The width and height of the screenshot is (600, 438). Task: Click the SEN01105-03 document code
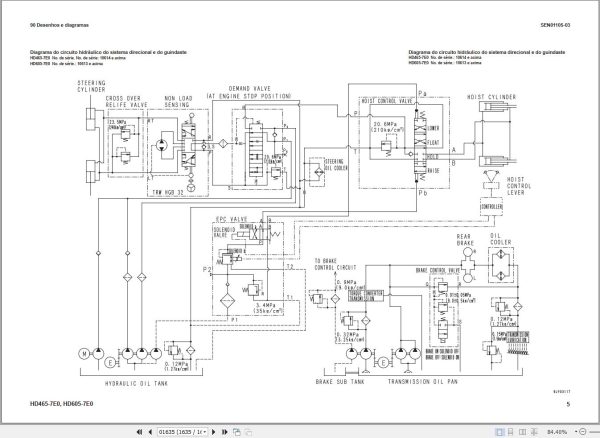pos(555,25)
